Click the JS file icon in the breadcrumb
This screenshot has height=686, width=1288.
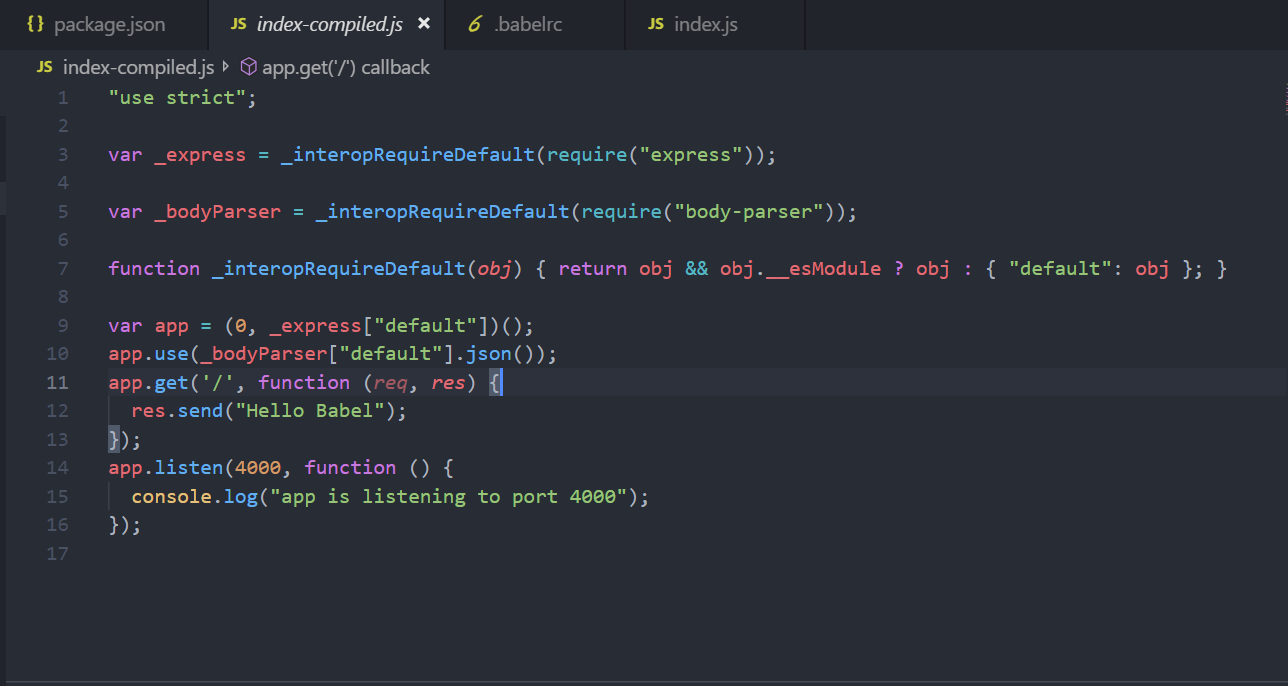coord(44,67)
